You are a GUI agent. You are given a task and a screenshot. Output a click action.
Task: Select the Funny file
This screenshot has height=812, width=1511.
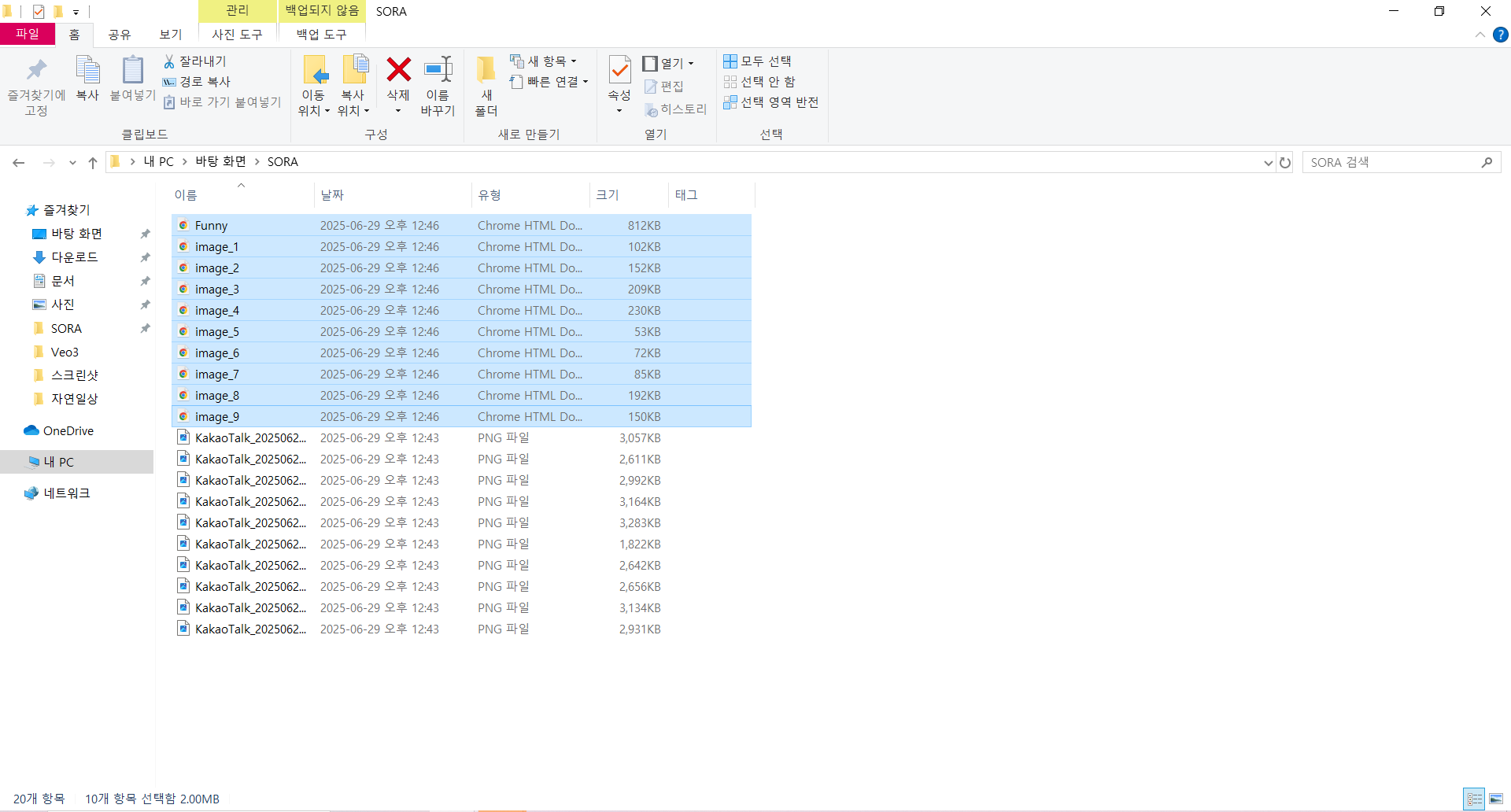[461, 225]
